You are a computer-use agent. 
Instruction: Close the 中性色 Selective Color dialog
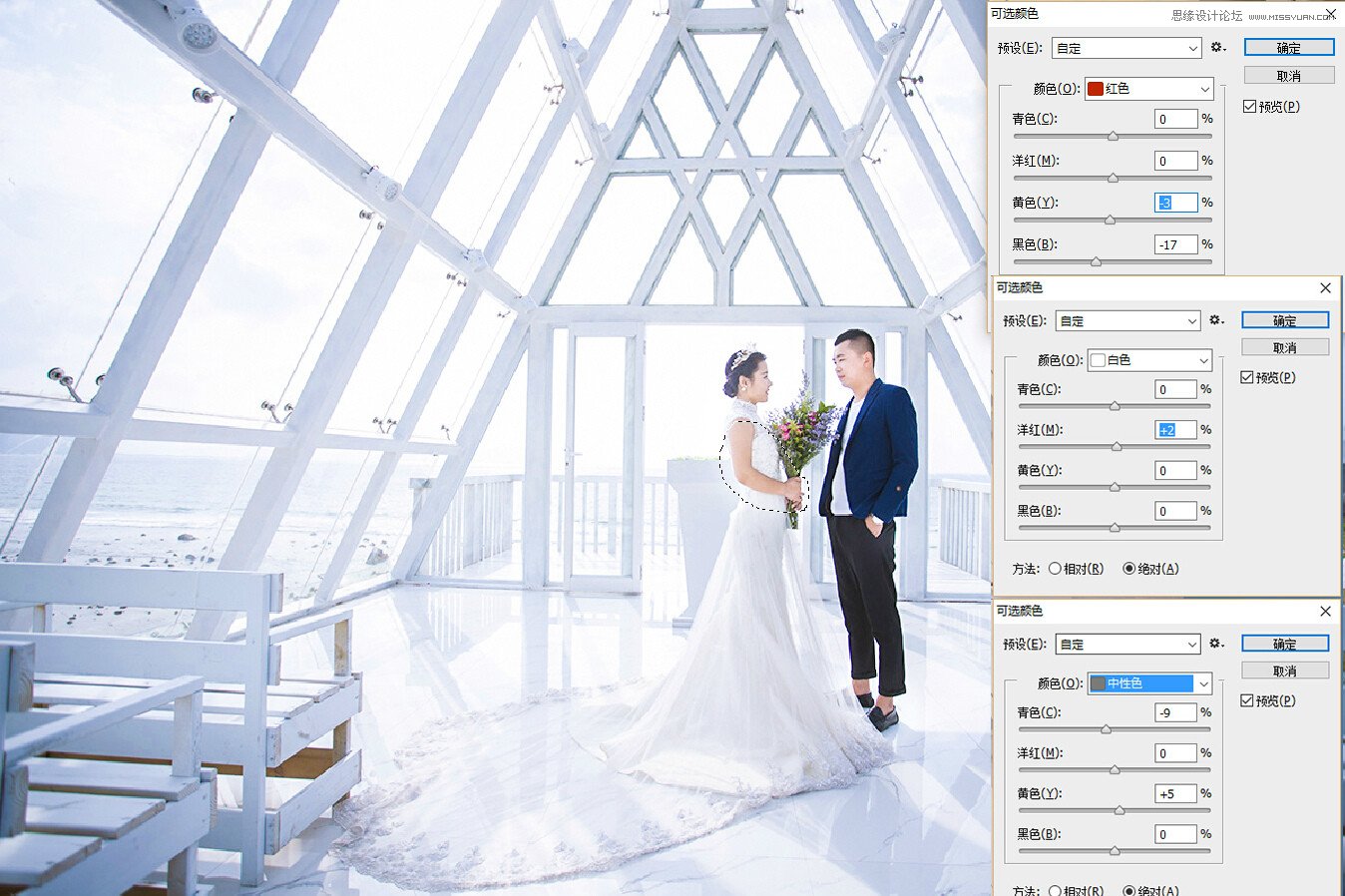point(1325,611)
